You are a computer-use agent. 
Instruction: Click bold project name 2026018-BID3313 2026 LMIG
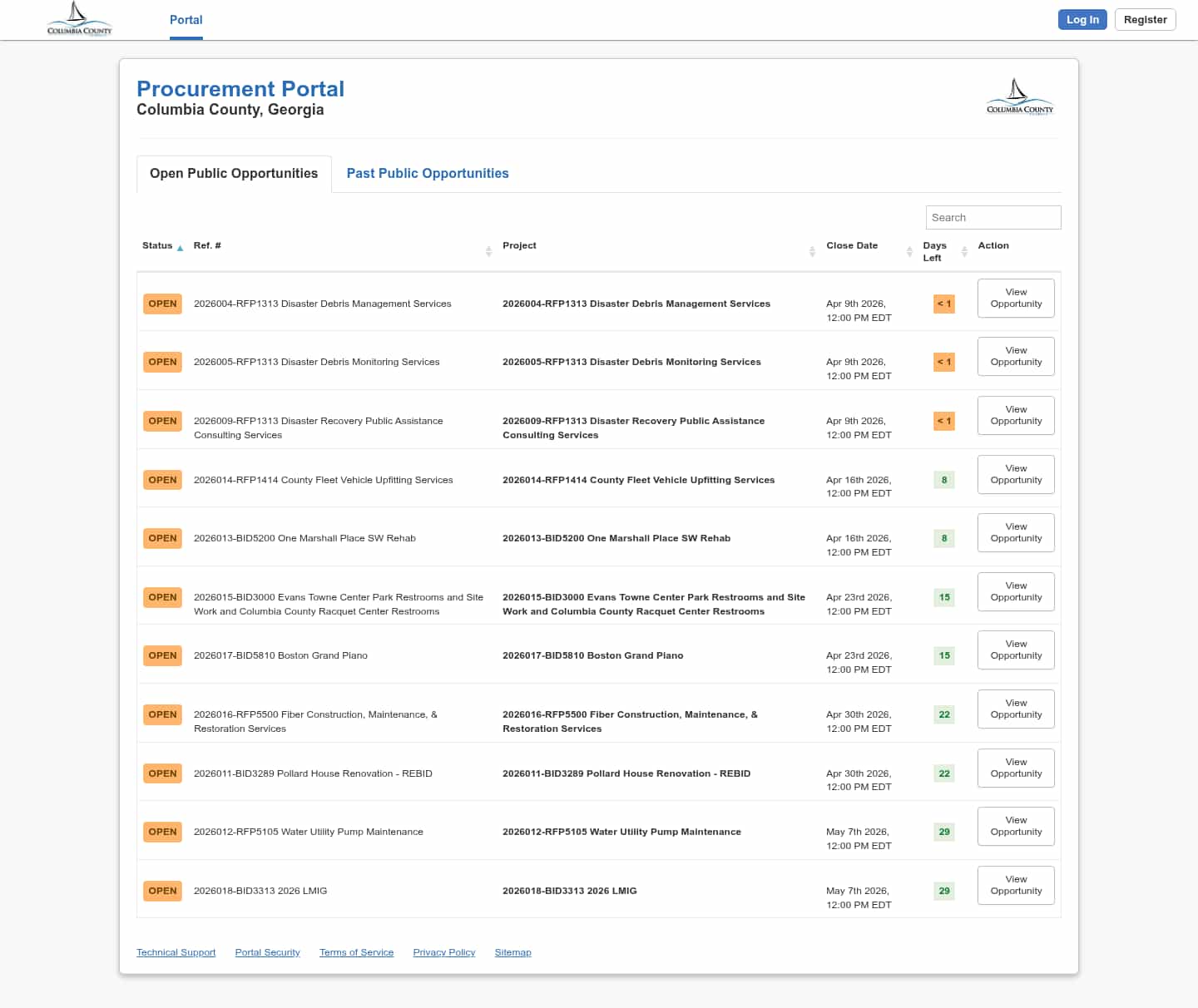click(570, 891)
